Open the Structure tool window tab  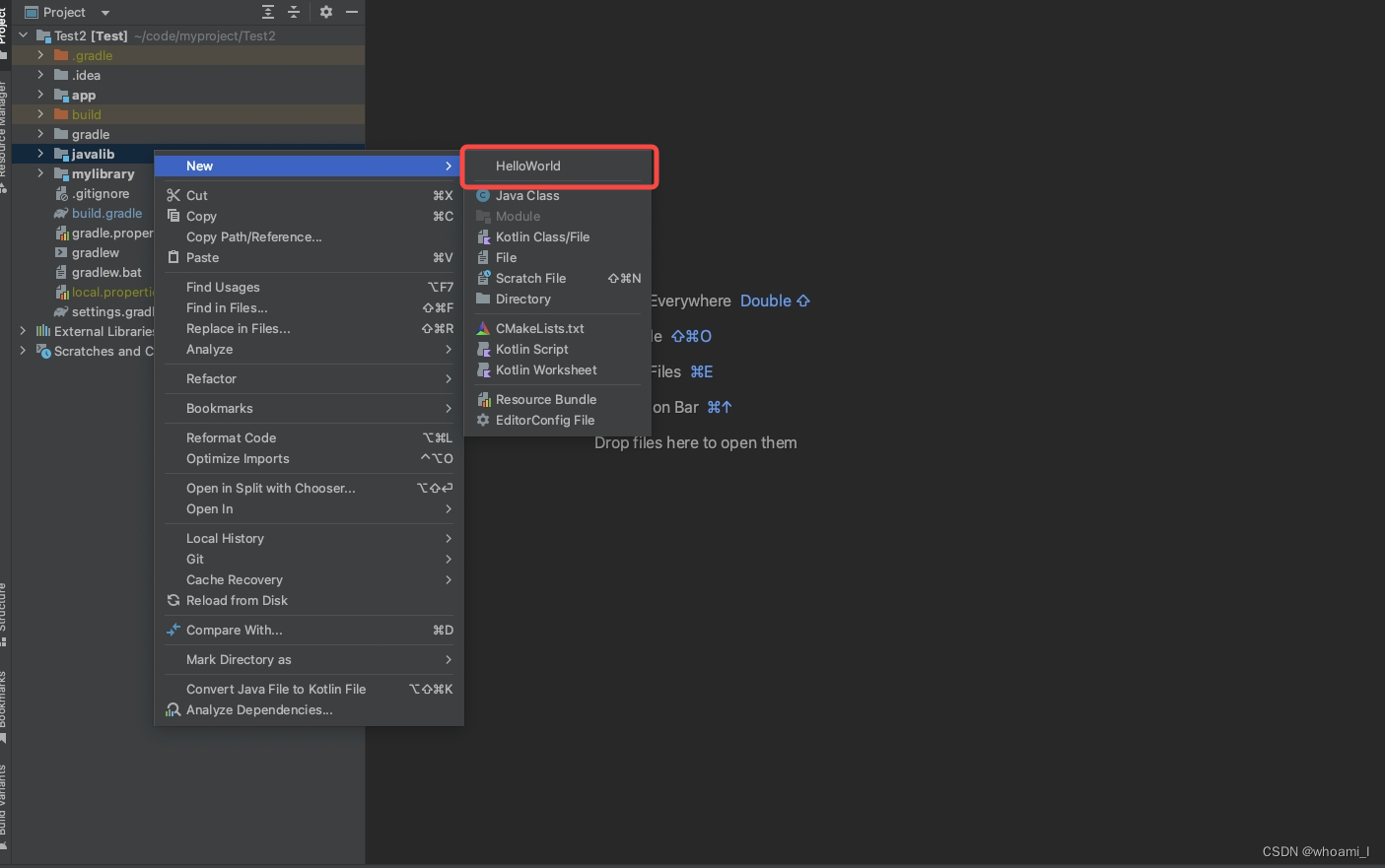click(x=4, y=615)
